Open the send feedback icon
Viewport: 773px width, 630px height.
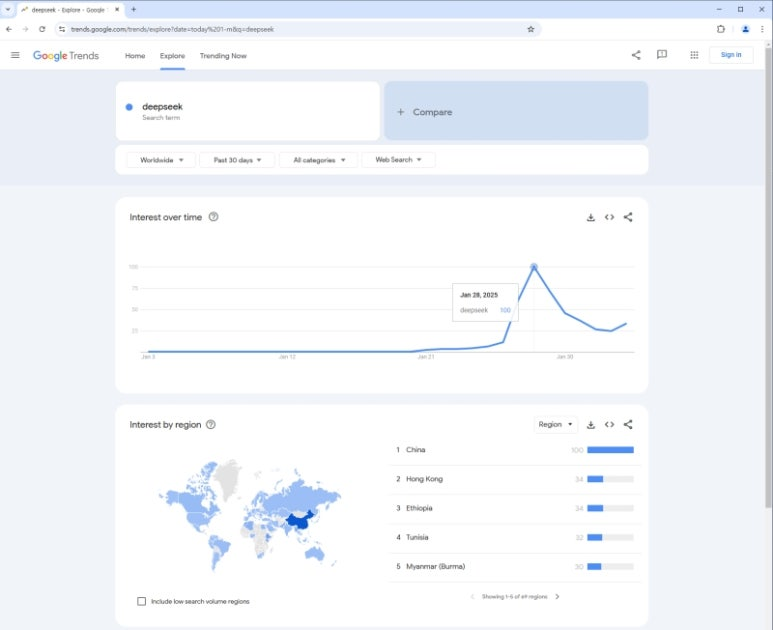662,55
